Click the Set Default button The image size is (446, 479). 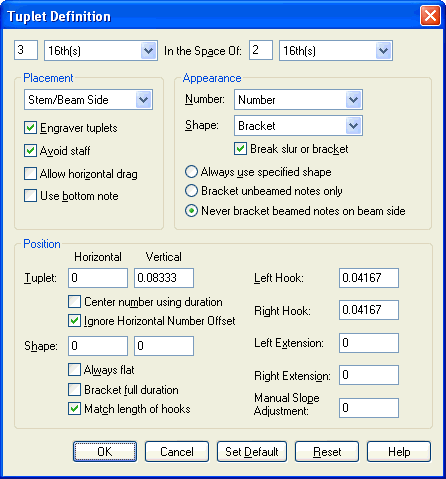(252, 452)
